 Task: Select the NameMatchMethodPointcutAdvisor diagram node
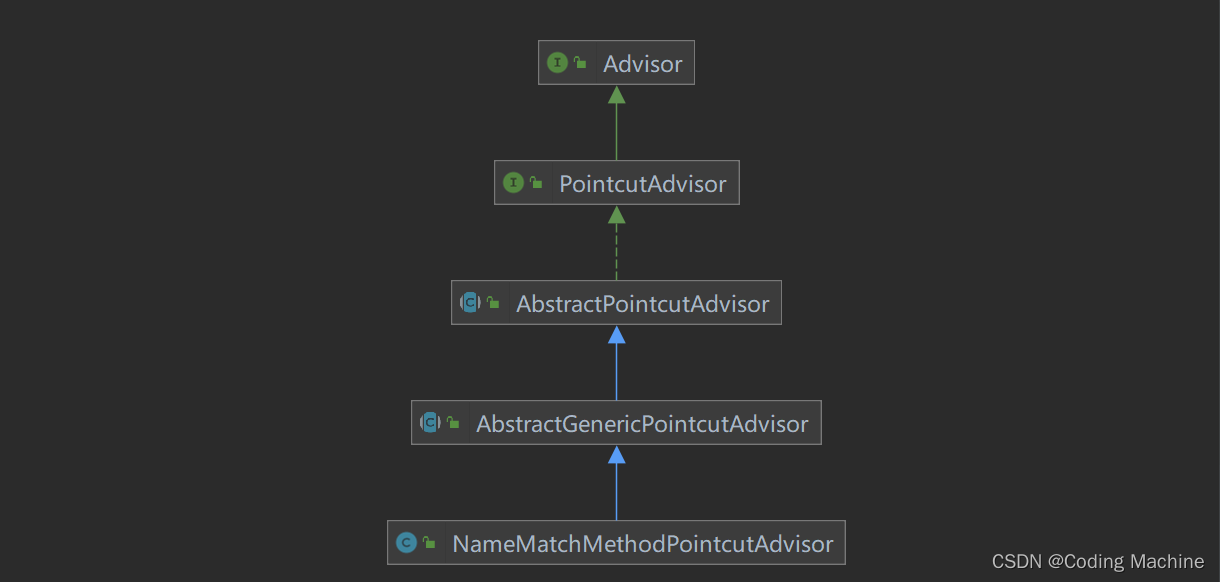tap(616, 543)
